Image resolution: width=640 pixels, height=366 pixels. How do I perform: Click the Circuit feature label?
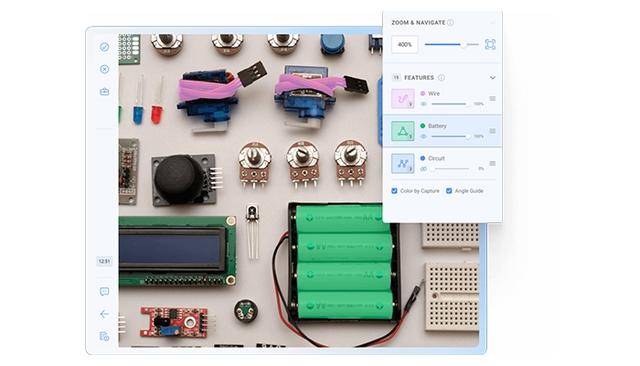click(436, 158)
